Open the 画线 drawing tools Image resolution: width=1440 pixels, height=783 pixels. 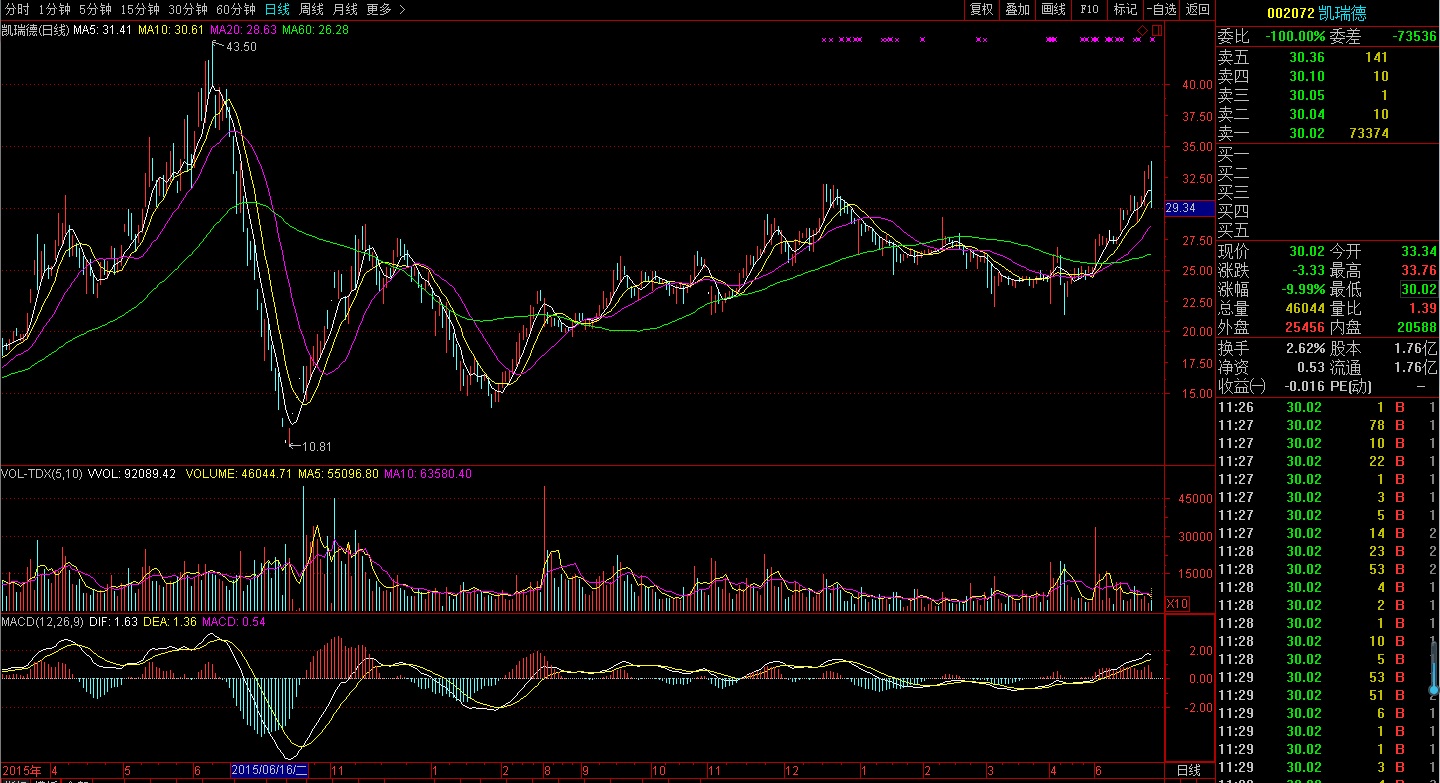1054,9
